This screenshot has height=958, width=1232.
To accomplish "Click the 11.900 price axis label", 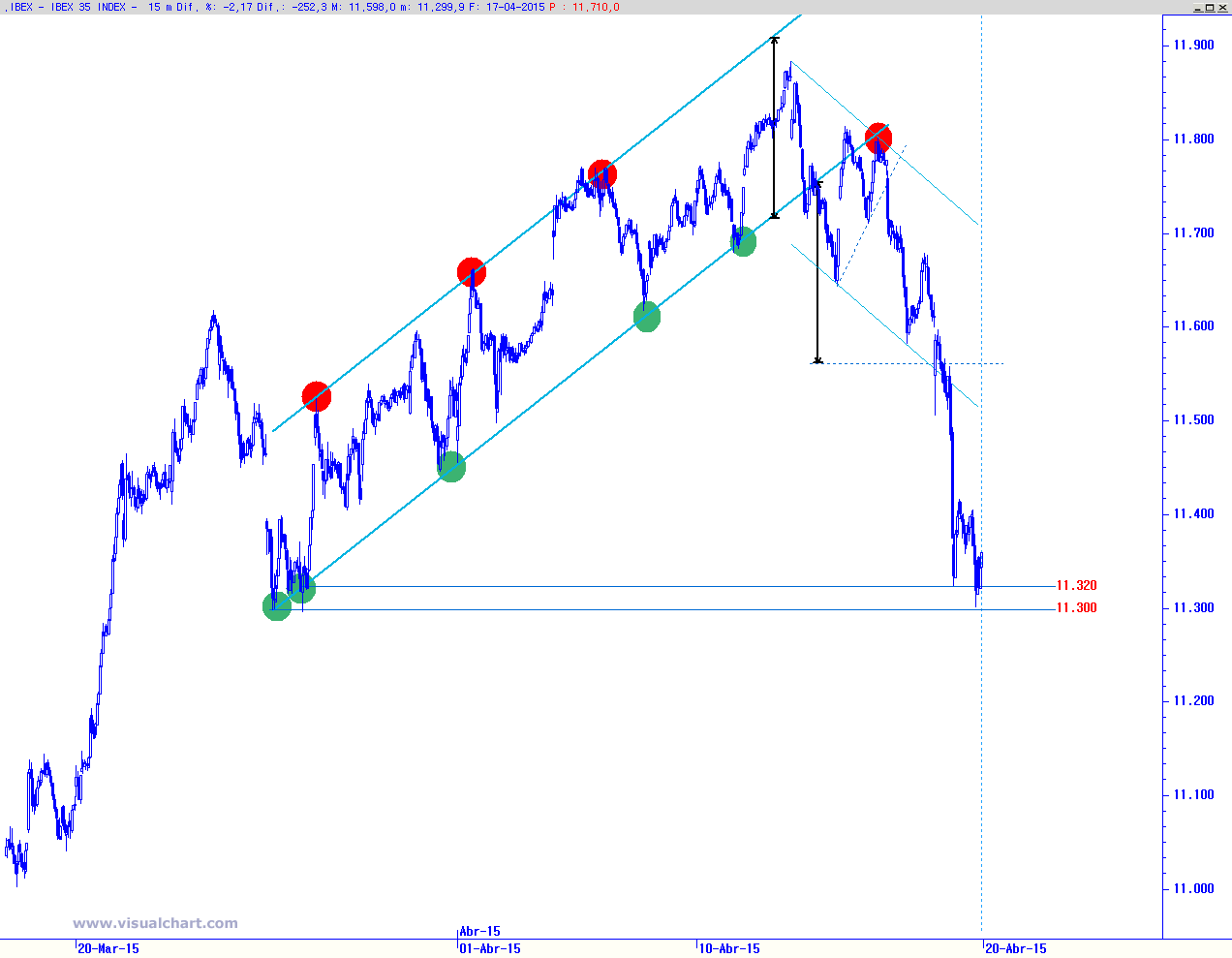I will 1192,45.
